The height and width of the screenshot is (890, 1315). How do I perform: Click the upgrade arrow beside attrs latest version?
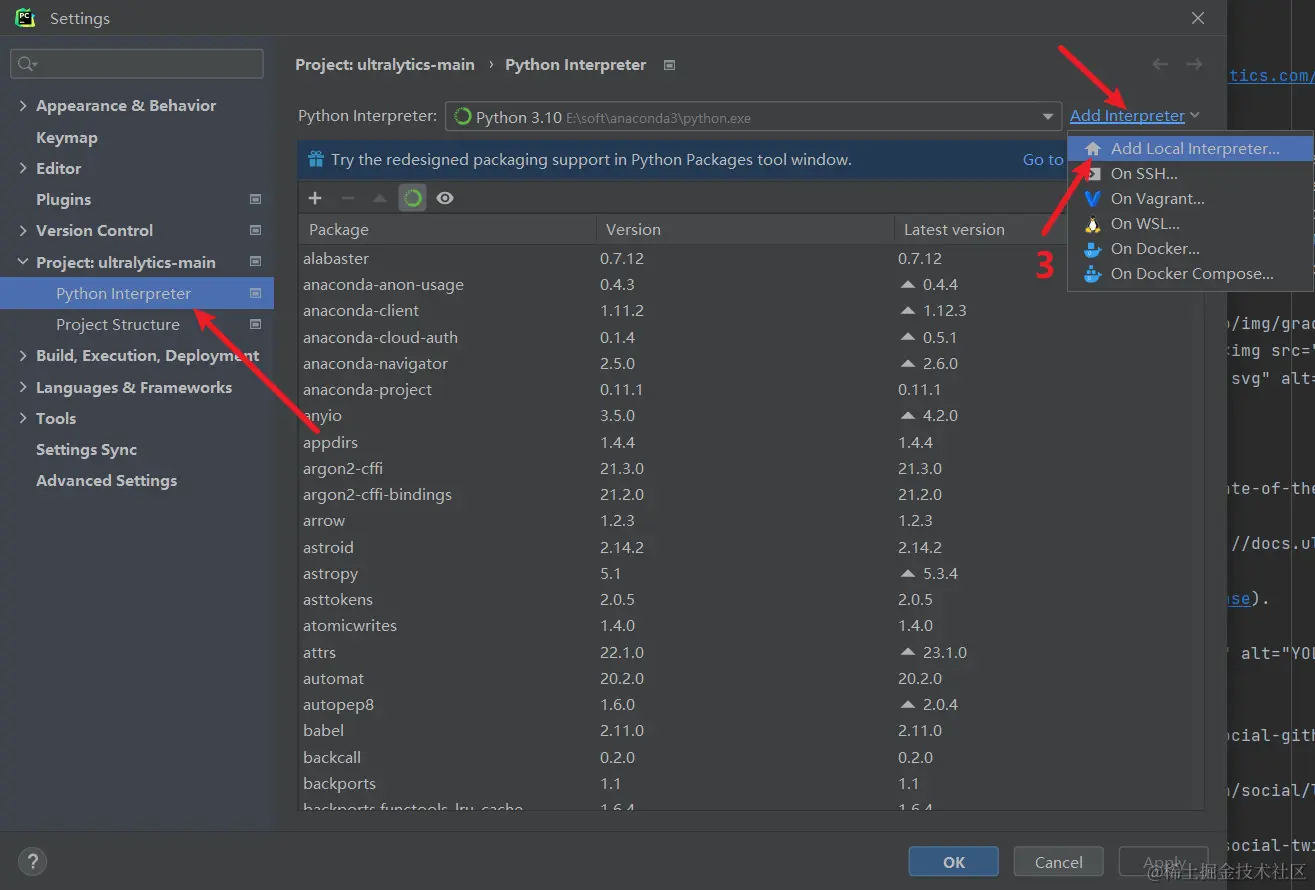(x=908, y=652)
